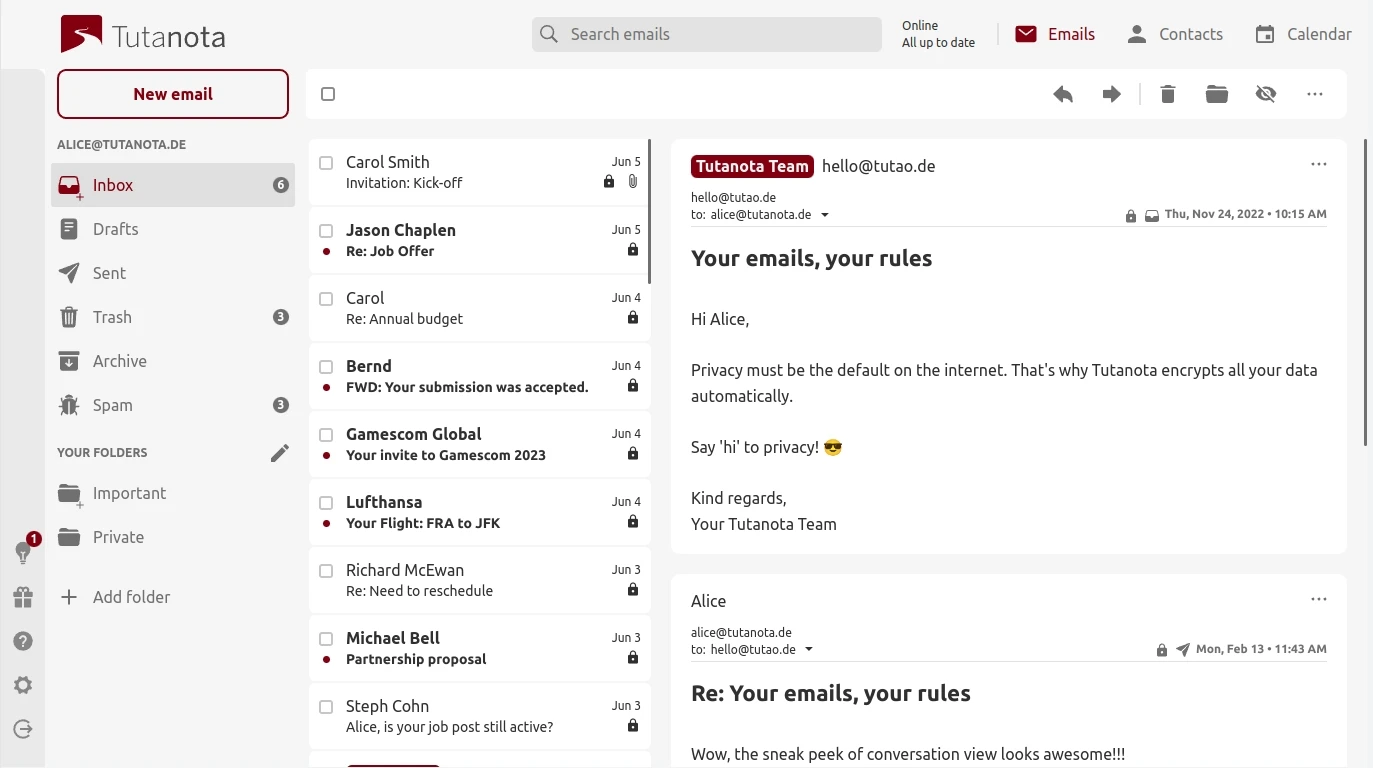Screen dimensions: 1373x768
Task: Click the lightbulb news icon
Action: (x=22, y=552)
